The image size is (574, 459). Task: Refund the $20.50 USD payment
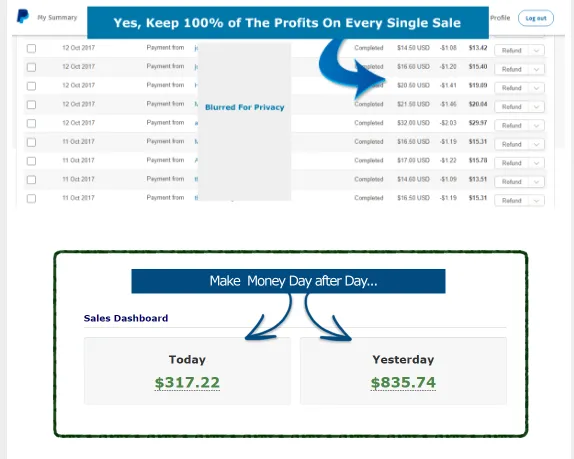coord(511,88)
